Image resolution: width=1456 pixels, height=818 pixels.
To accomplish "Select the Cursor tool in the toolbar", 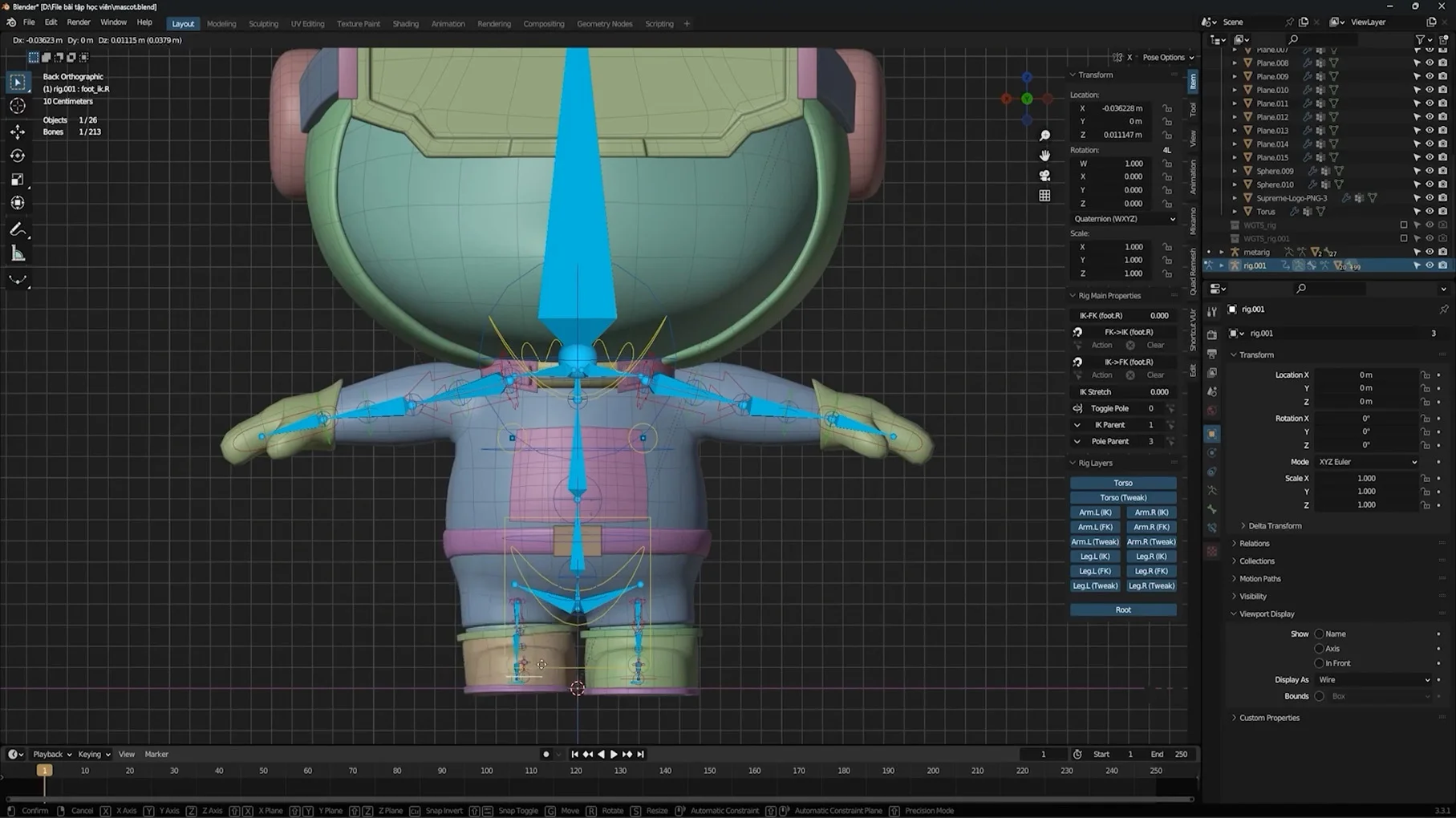I will pyautogui.click(x=18, y=106).
